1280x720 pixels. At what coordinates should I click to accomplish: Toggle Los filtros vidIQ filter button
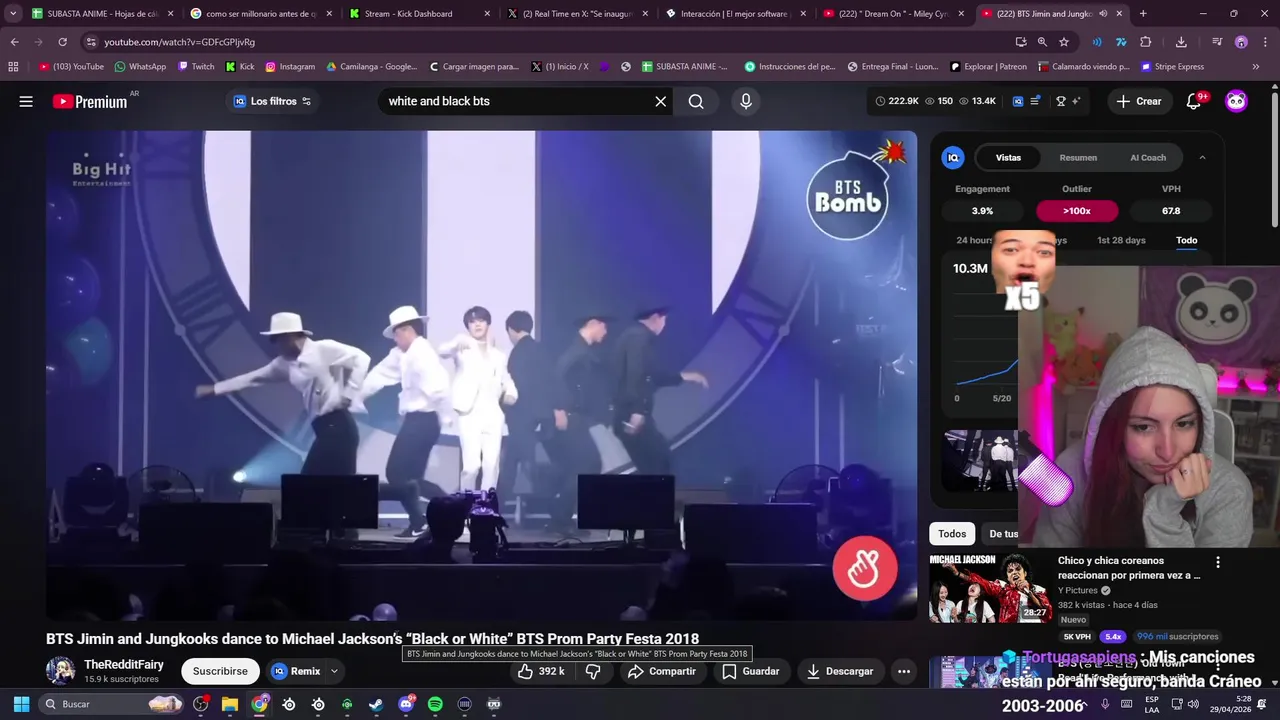tap(272, 101)
